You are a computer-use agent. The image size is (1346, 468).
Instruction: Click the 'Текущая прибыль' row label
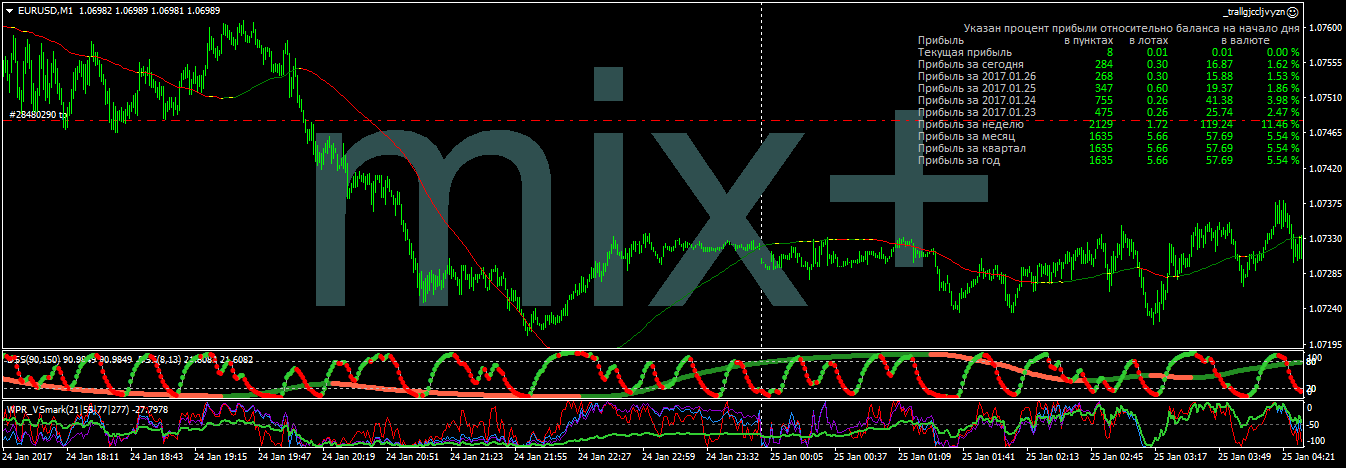coord(964,52)
